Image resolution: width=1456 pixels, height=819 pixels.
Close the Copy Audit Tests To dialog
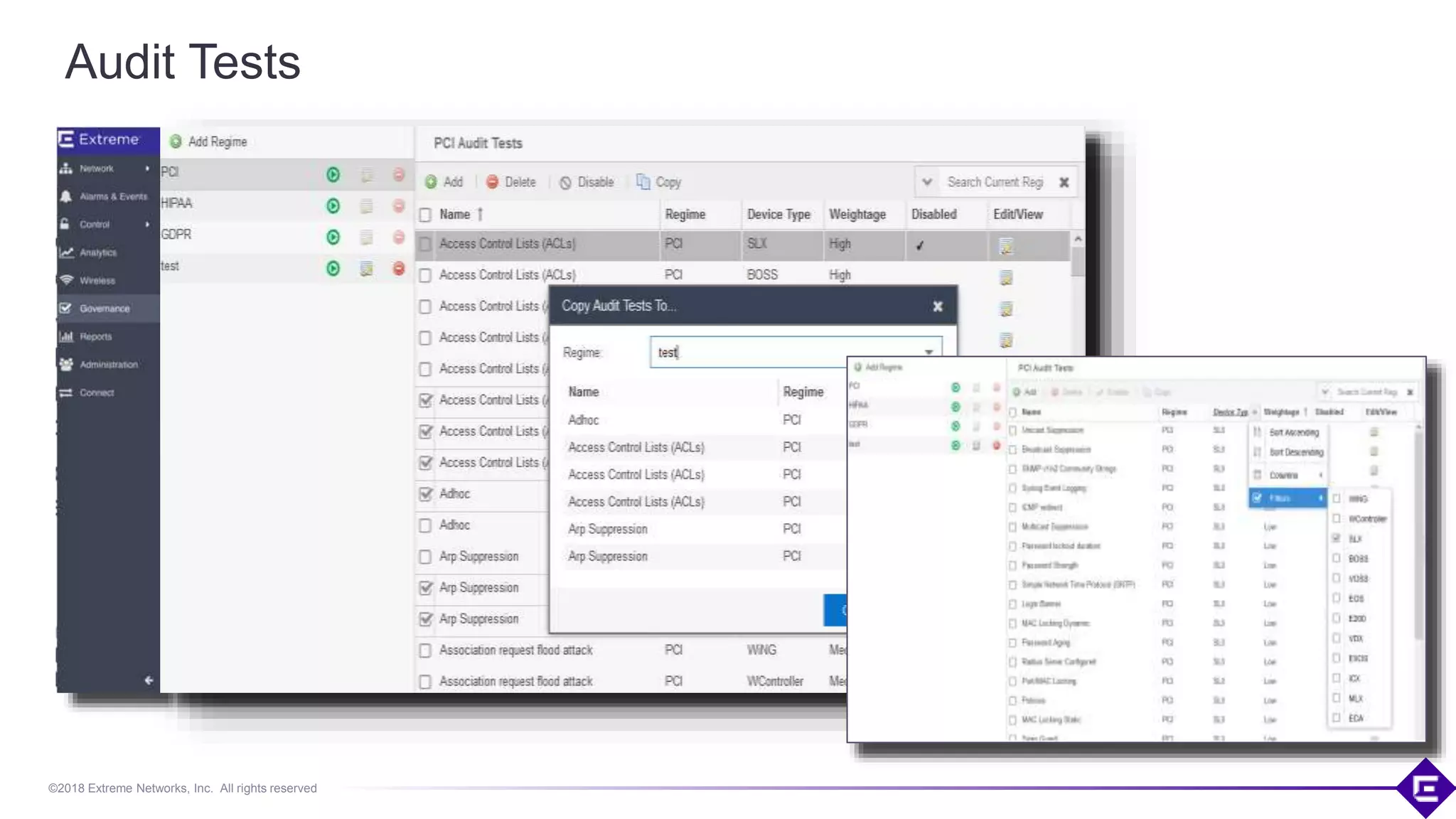pos(937,306)
